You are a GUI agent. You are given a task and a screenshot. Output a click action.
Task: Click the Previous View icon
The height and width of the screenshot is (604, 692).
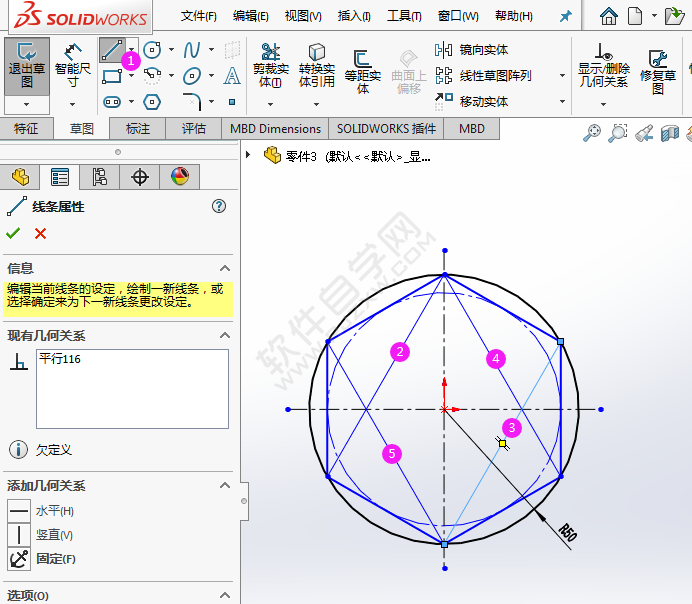coord(644,133)
